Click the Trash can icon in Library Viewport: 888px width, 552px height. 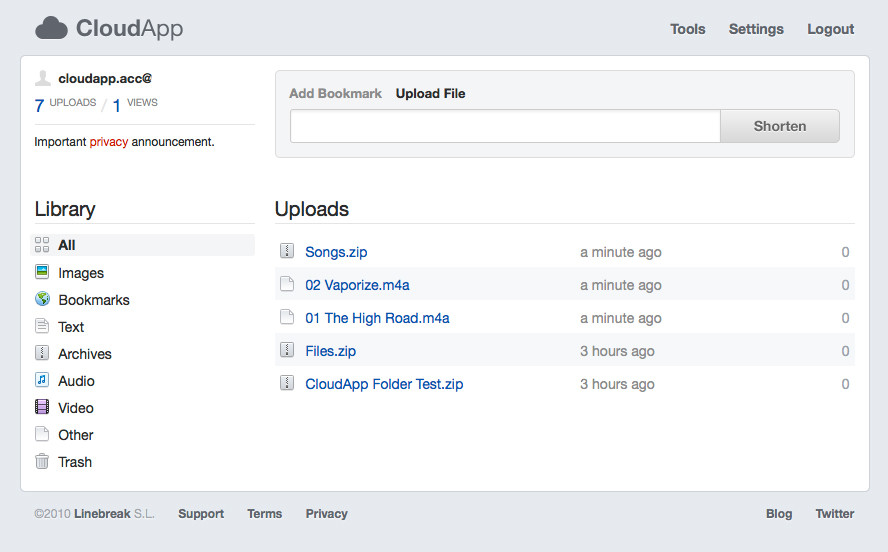point(42,461)
